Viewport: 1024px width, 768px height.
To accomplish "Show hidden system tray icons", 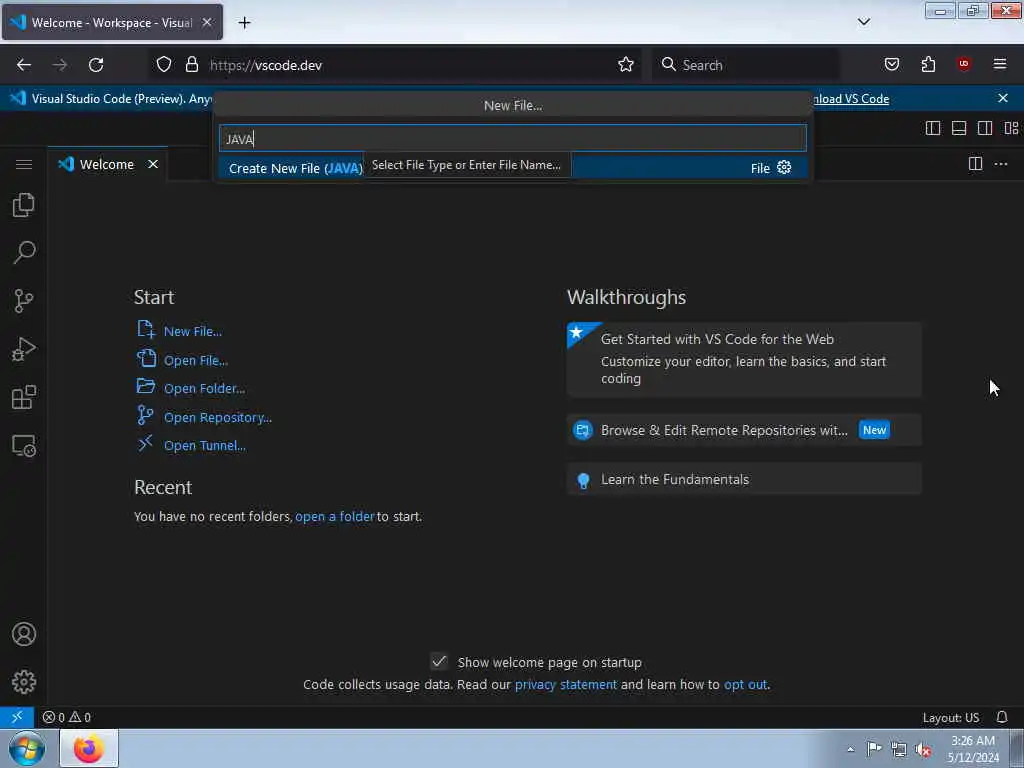I will pos(850,749).
